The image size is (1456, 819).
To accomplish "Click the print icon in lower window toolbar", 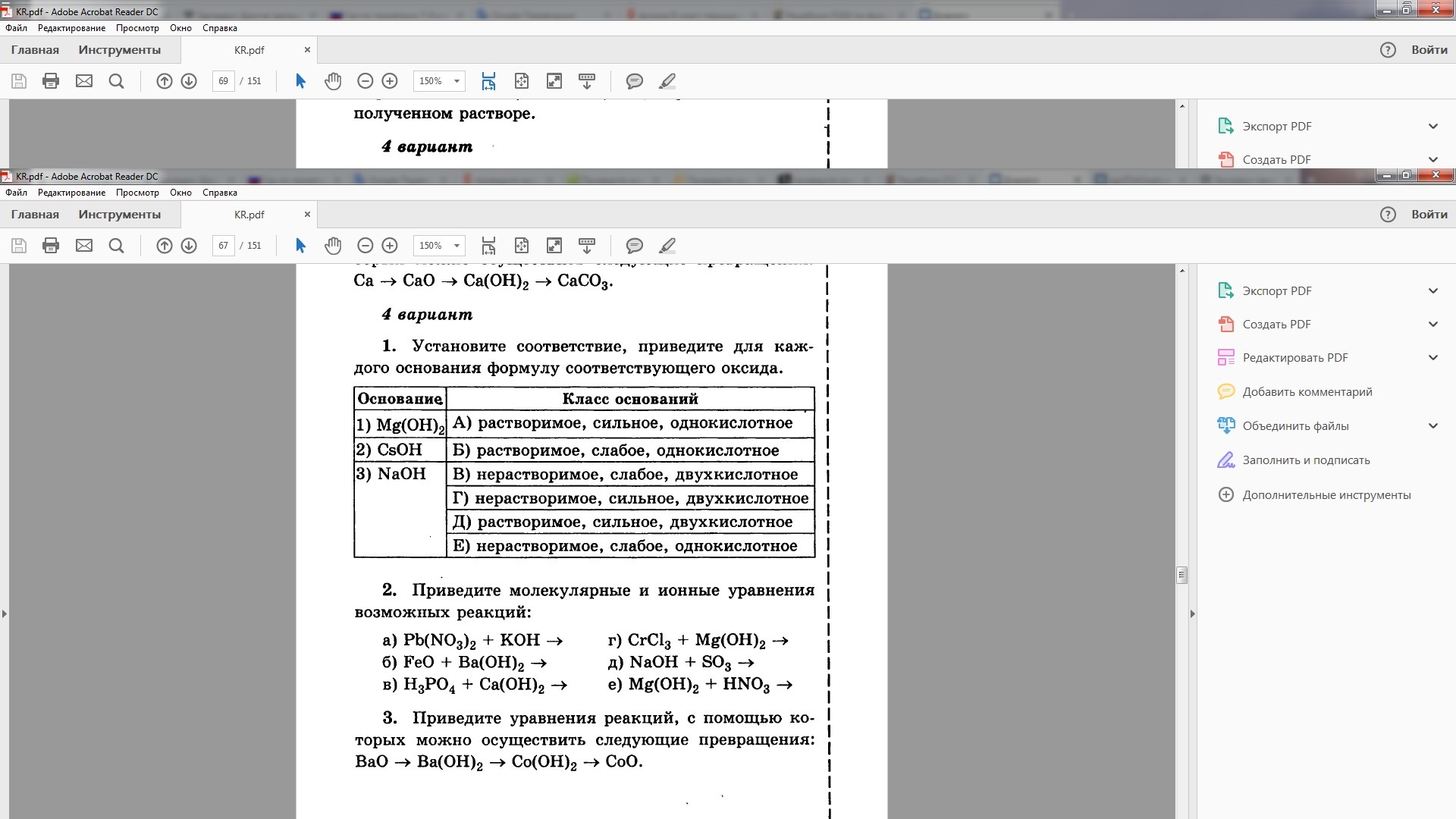I will tap(51, 246).
